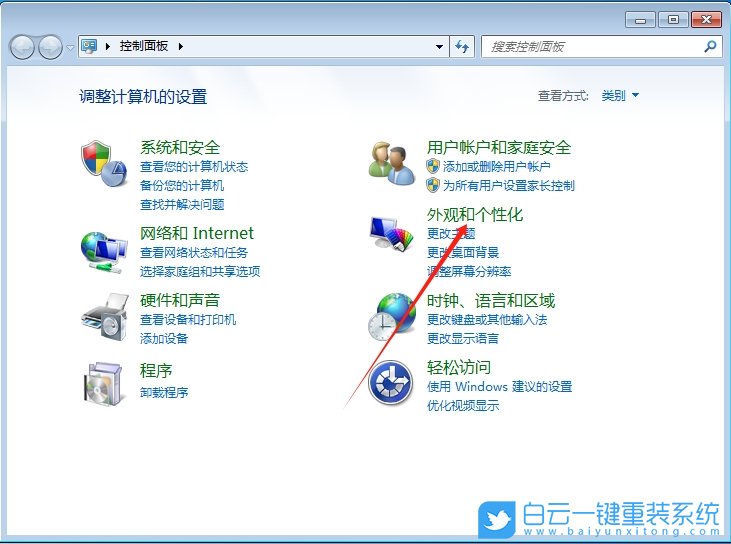The width and height of the screenshot is (731, 544).
Task: Click the 控制面板 breadcrumb item
Action: (x=144, y=46)
